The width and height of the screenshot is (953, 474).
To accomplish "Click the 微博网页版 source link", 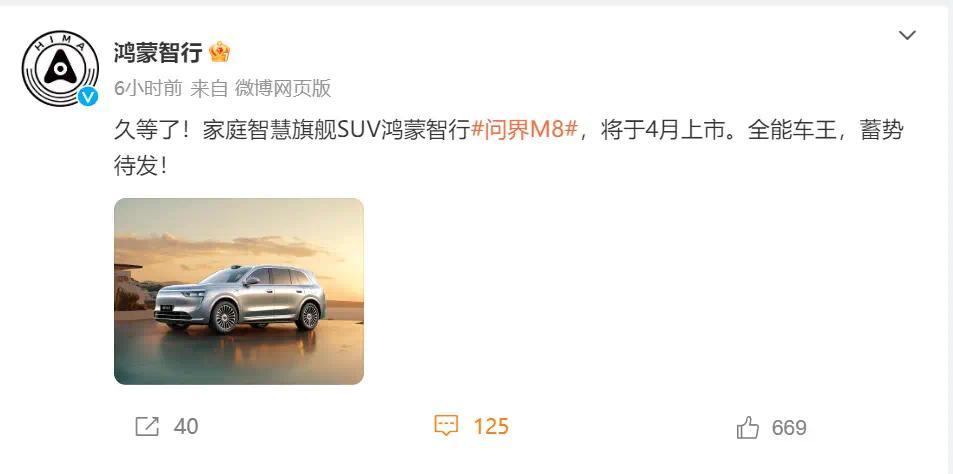I will click(283, 89).
